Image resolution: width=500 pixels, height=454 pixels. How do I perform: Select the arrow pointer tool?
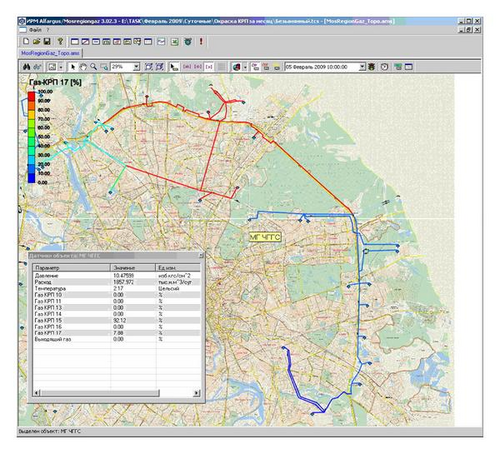[x=73, y=67]
